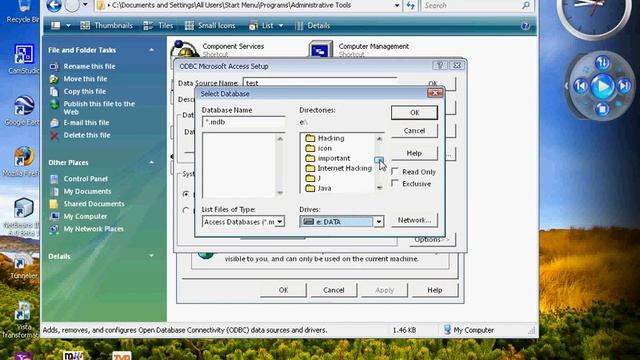640x360 pixels.
Task: Enable the Exclusive checkbox
Action: click(395, 183)
